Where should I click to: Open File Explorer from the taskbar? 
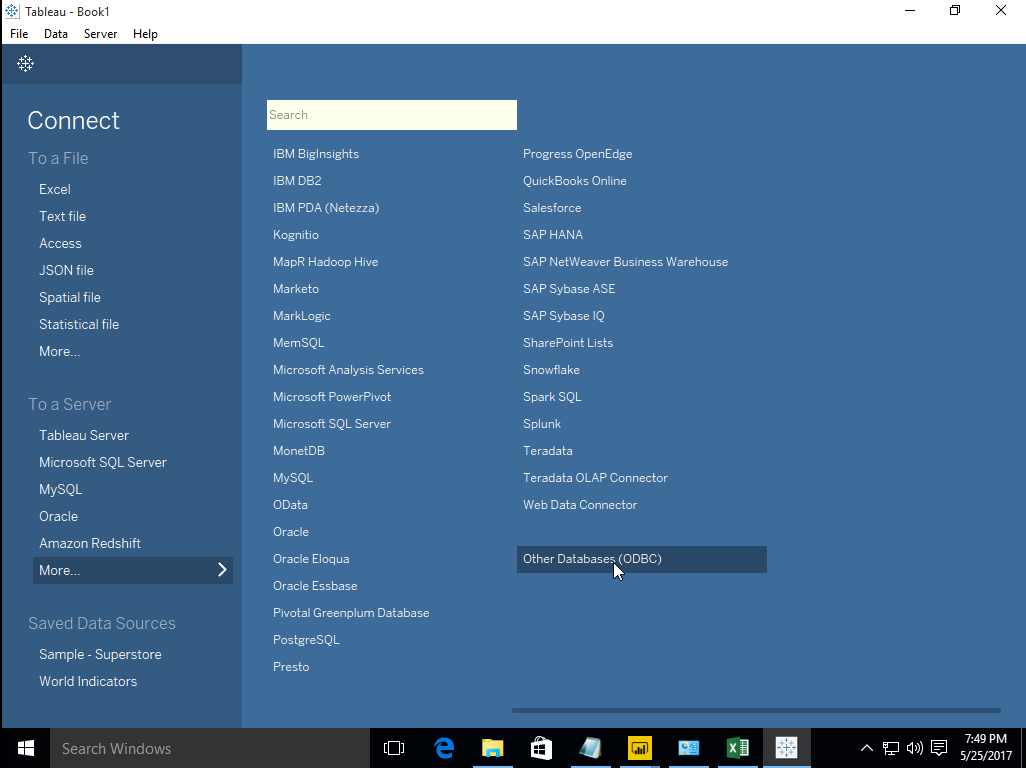493,748
